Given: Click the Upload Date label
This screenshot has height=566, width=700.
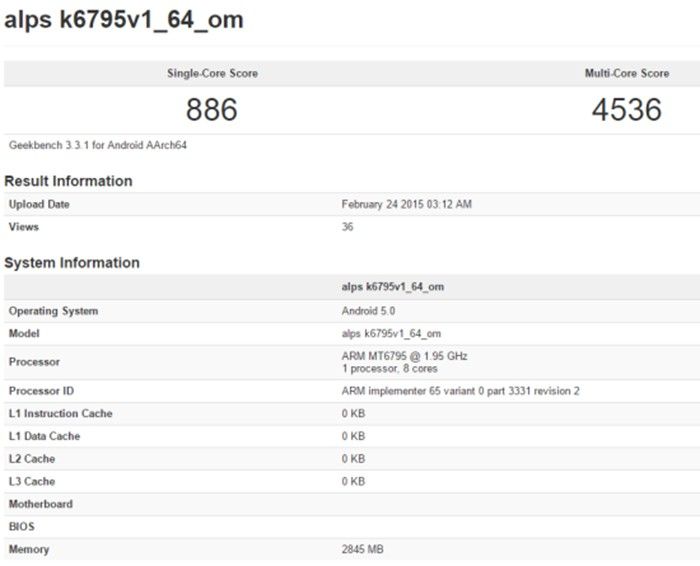Looking at the screenshot, I should coord(39,204).
